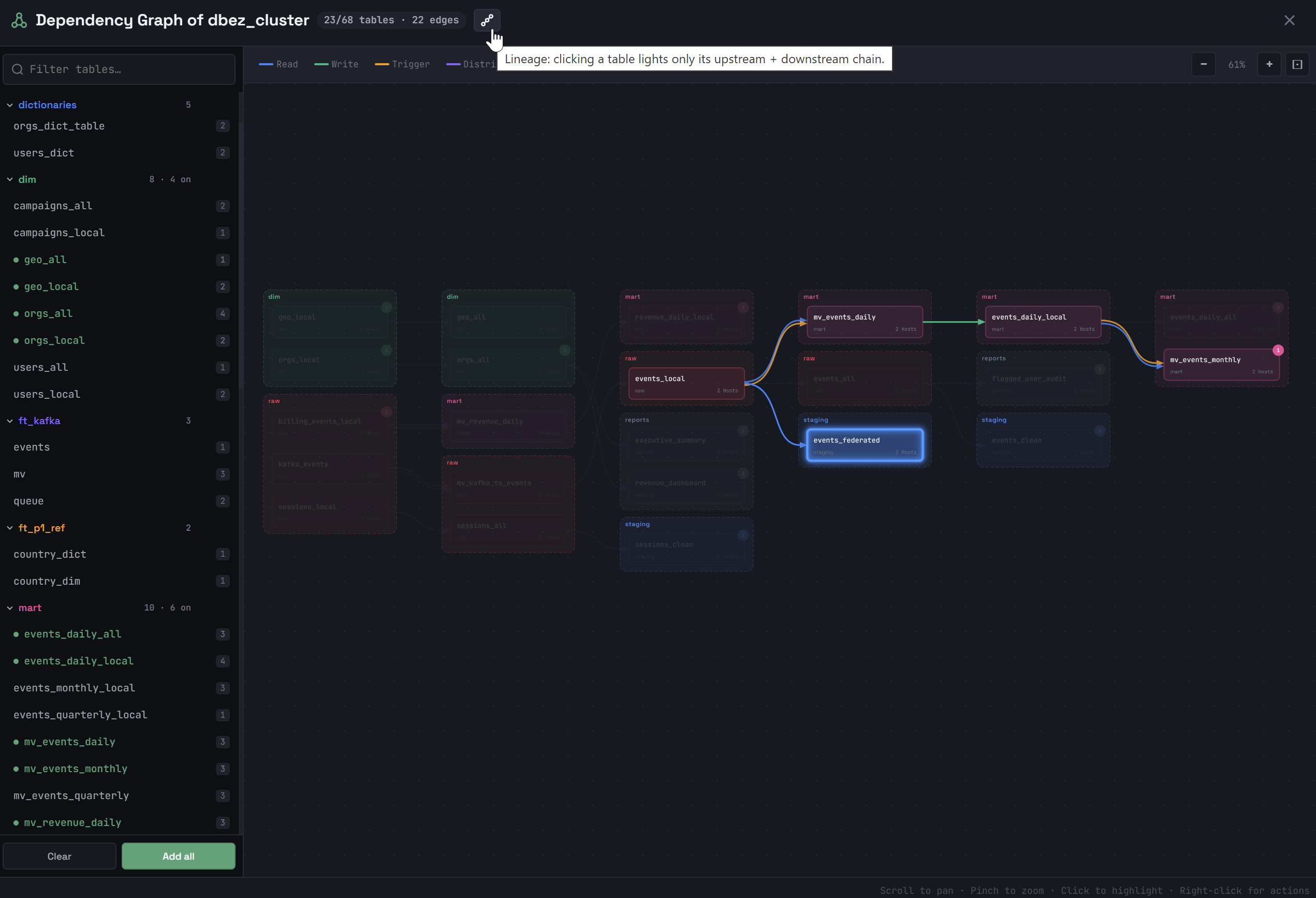Click the dimmed flagged_user_audit node
The image size is (1316, 898).
coord(1043,384)
